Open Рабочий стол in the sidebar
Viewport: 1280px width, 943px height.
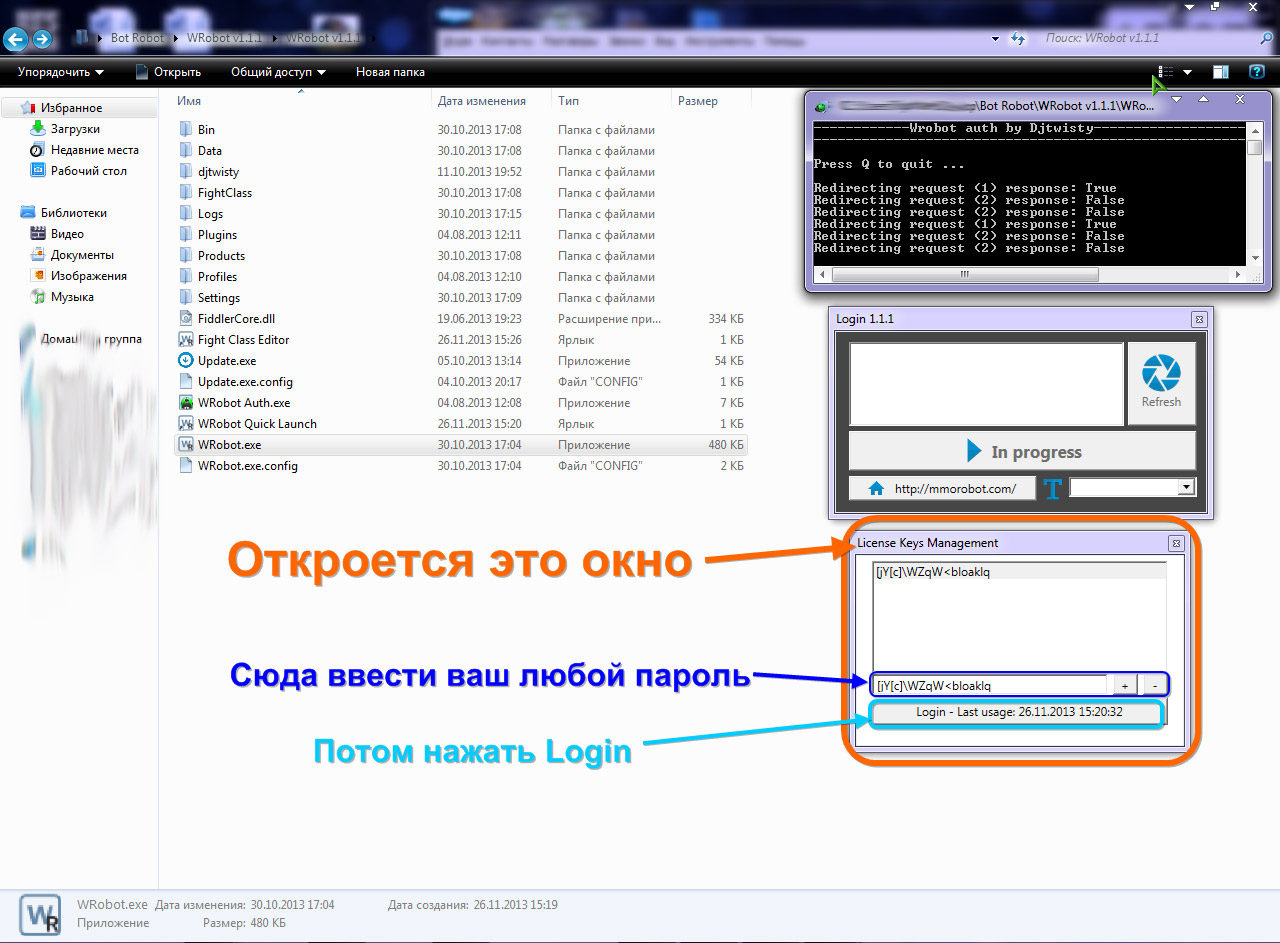[89, 171]
